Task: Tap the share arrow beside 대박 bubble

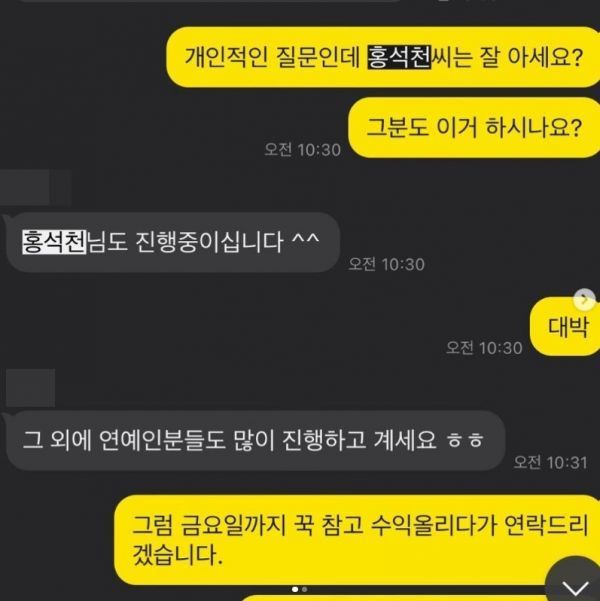Action: (x=584, y=299)
